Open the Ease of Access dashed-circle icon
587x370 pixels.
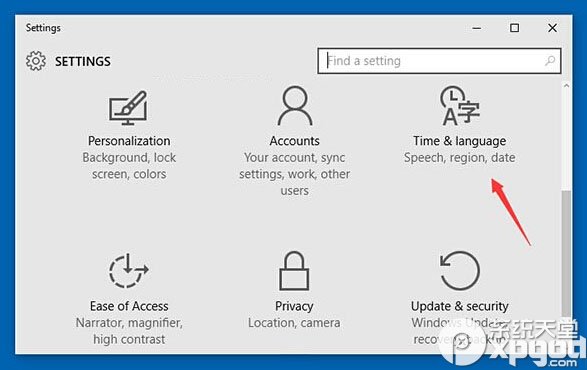[129, 270]
